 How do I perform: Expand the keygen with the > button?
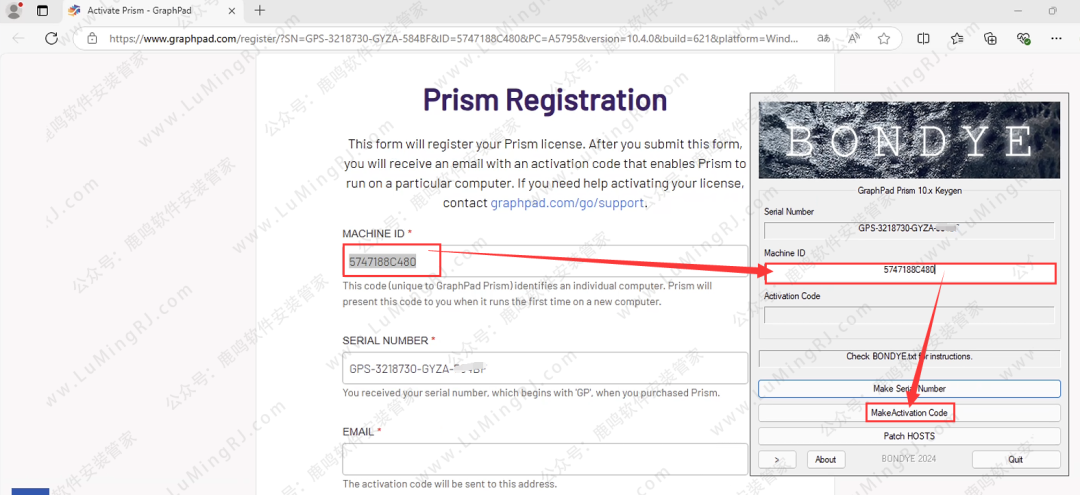777,459
